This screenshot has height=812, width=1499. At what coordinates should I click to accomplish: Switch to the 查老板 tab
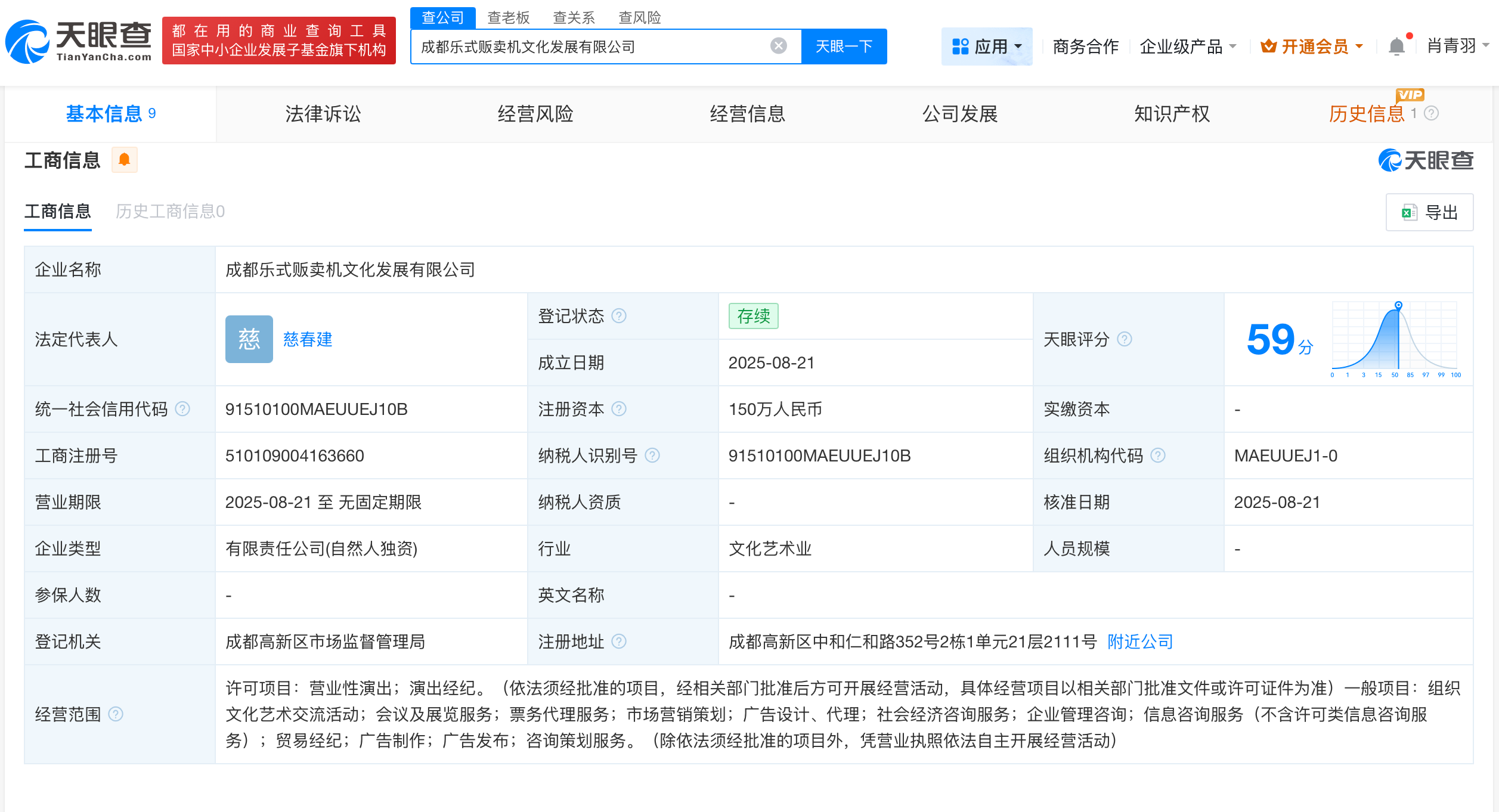pos(507,18)
